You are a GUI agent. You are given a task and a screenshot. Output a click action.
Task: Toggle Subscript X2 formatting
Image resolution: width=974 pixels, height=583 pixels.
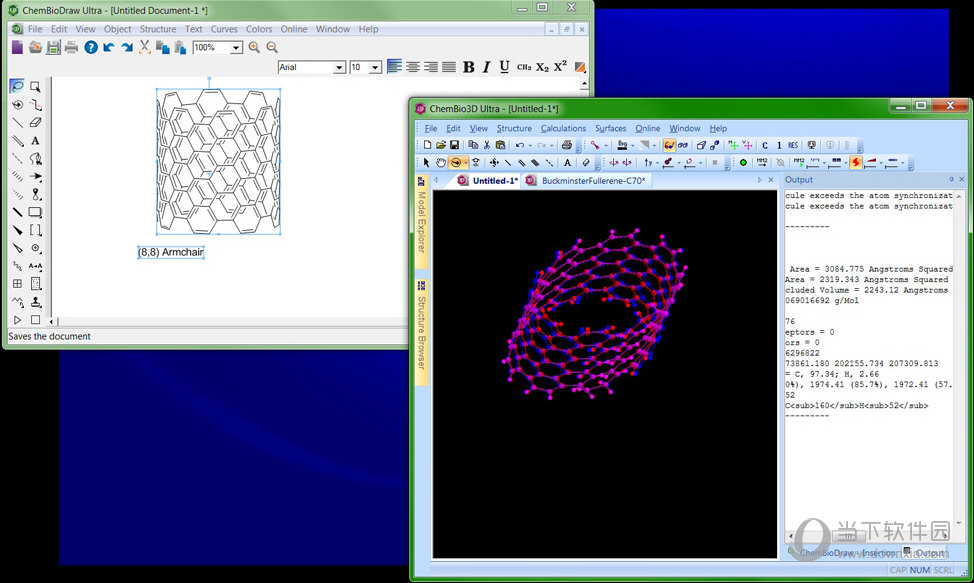coord(542,67)
